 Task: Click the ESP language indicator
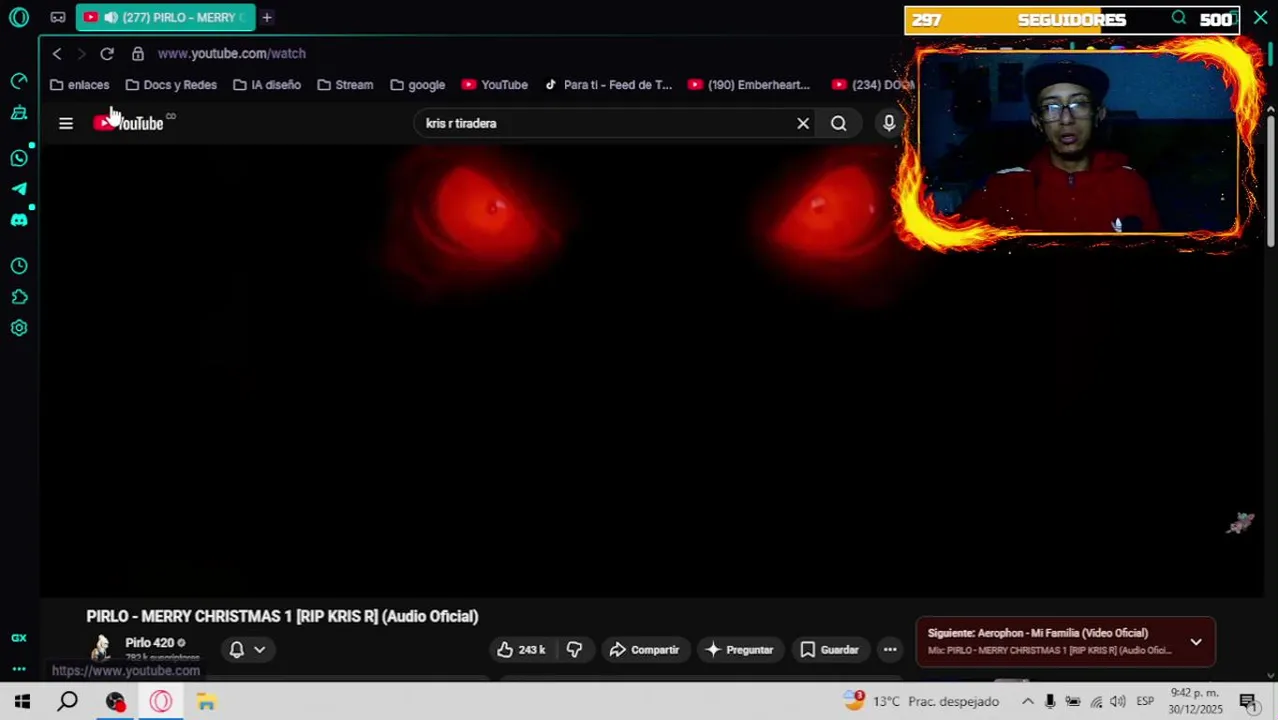click(x=1145, y=702)
